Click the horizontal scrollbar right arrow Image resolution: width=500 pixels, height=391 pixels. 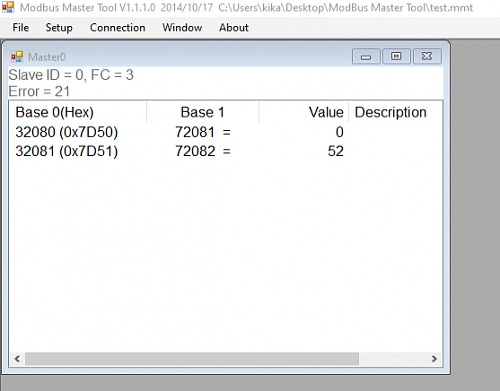pos(434,359)
